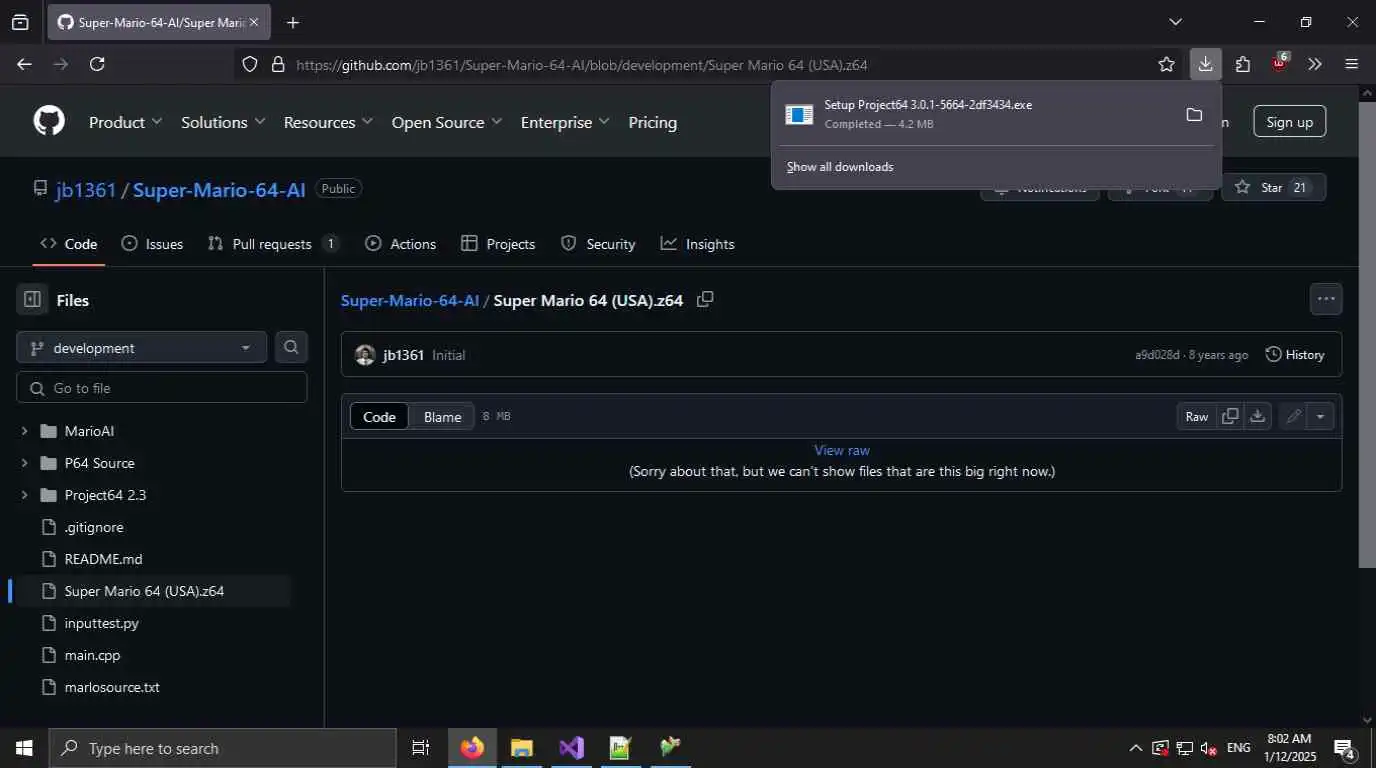Open main.cpp in the file tree
This screenshot has height=768, width=1376.
92,655
